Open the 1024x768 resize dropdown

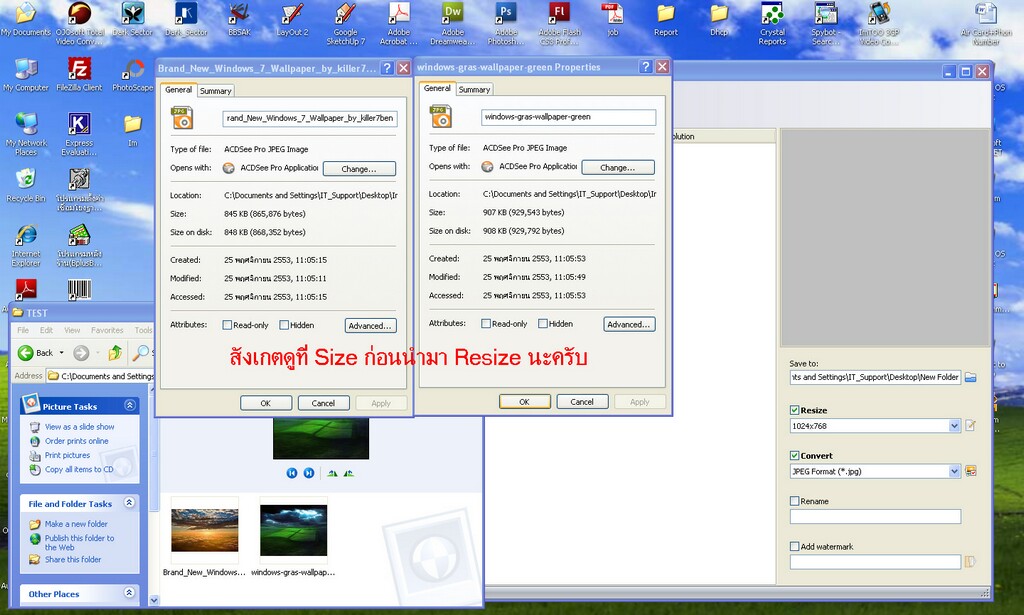tap(954, 426)
